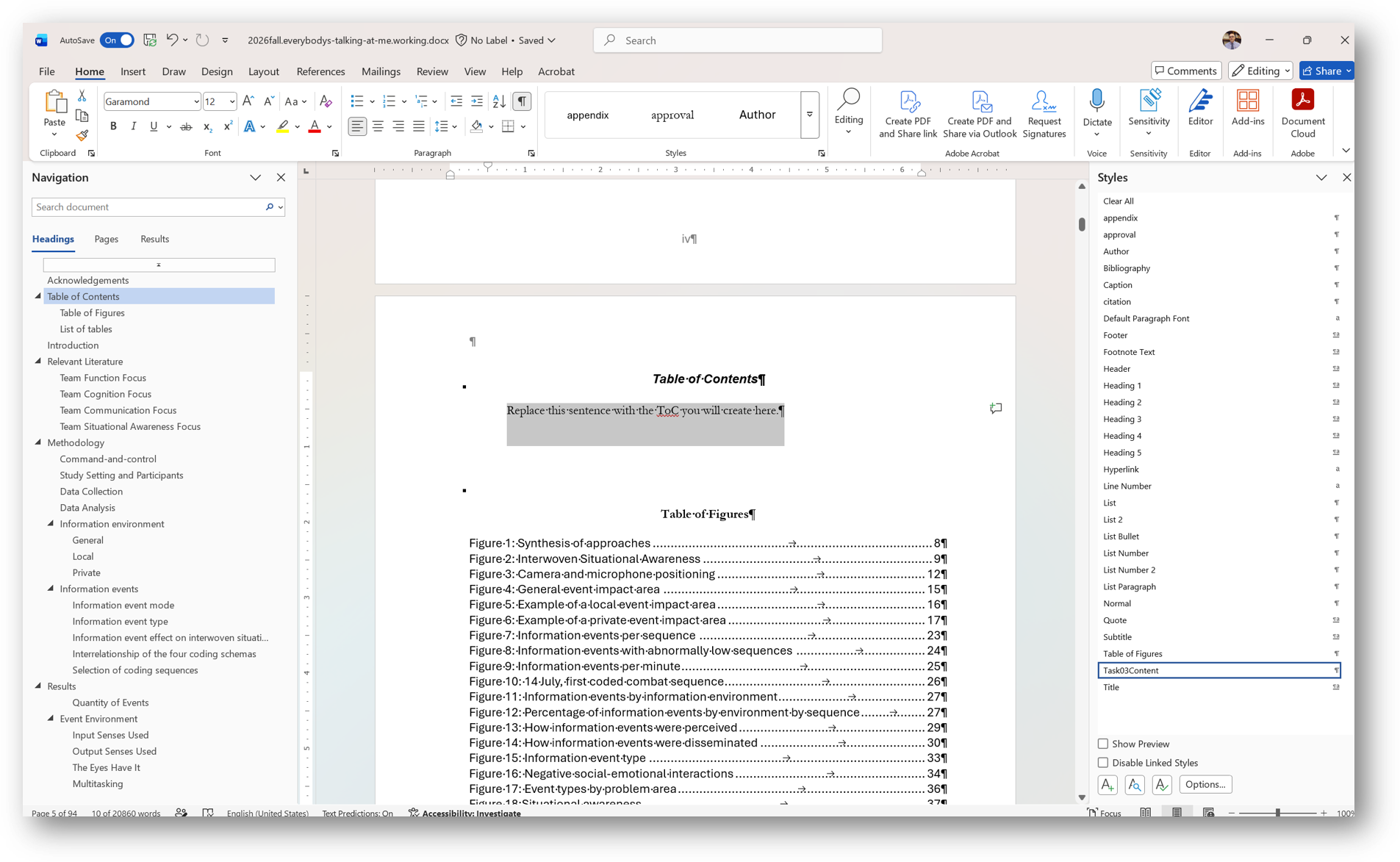Click the comment icon beside the document text
Image resolution: width=1400 pixels, height=862 pixels.
click(x=996, y=408)
